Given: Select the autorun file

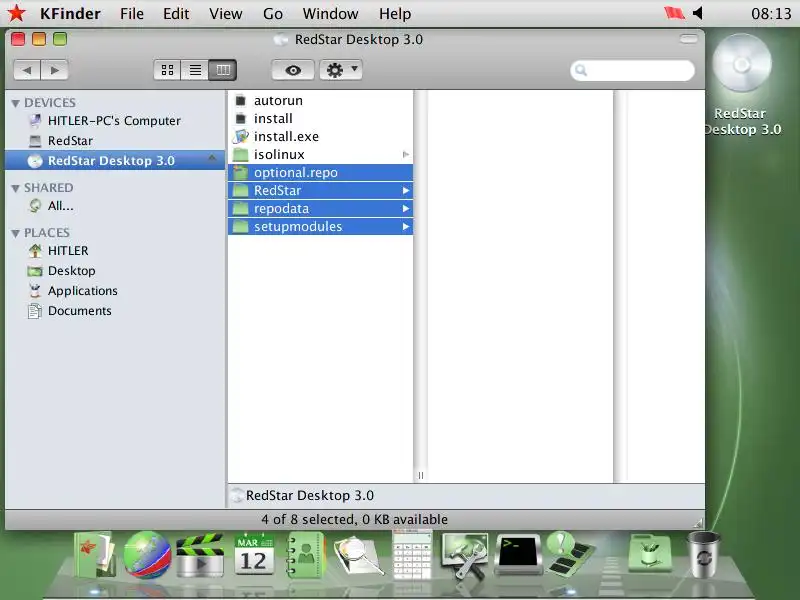Looking at the screenshot, I should coord(320,101).
